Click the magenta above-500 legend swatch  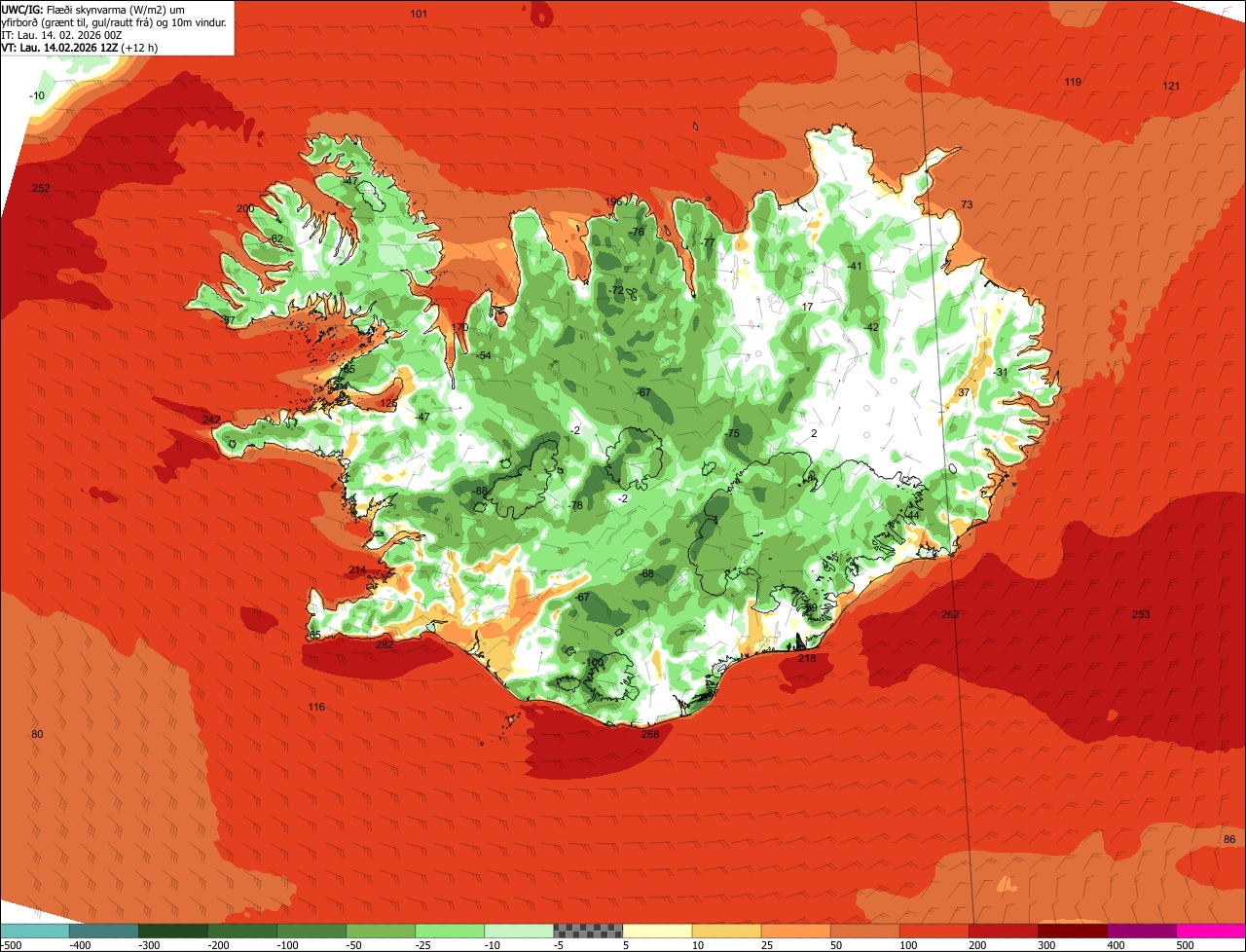click(x=1211, y=931)
